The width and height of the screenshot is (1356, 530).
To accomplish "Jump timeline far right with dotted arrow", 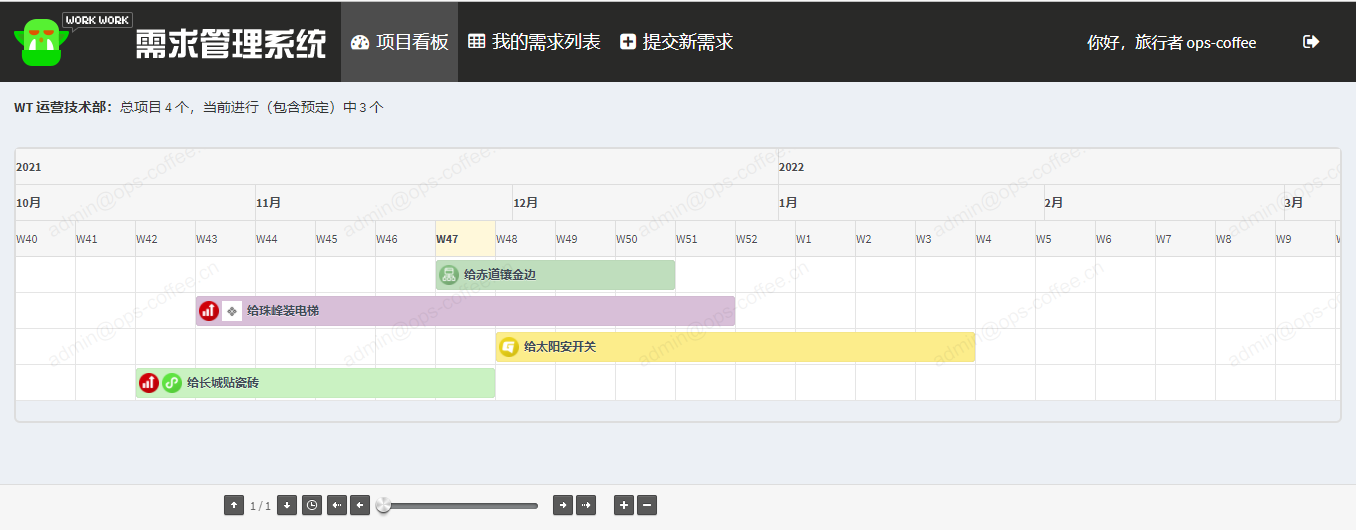I will (586, 506).
